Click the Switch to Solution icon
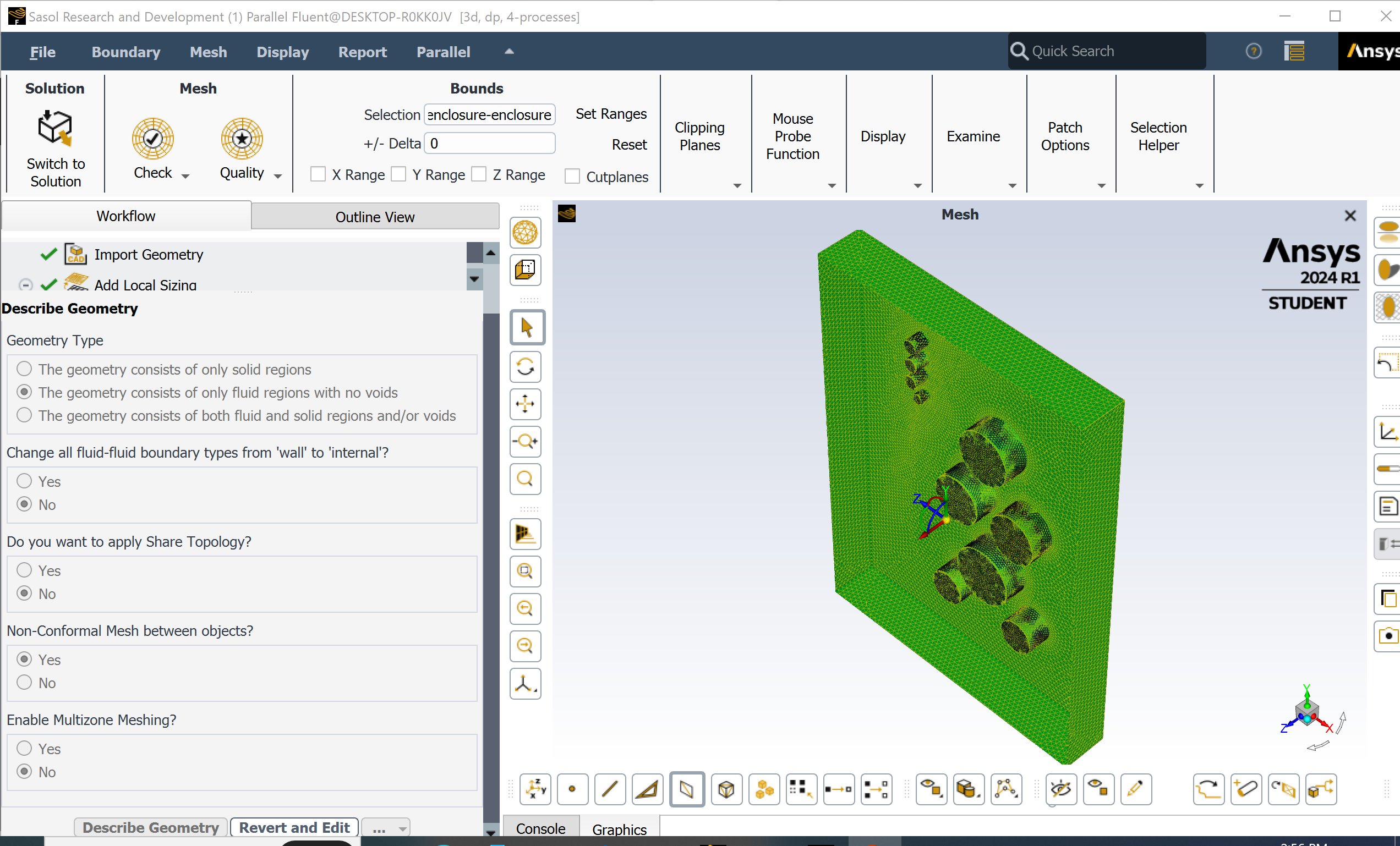The height and width of the screenshot is (846, 1400). point(55,128)
